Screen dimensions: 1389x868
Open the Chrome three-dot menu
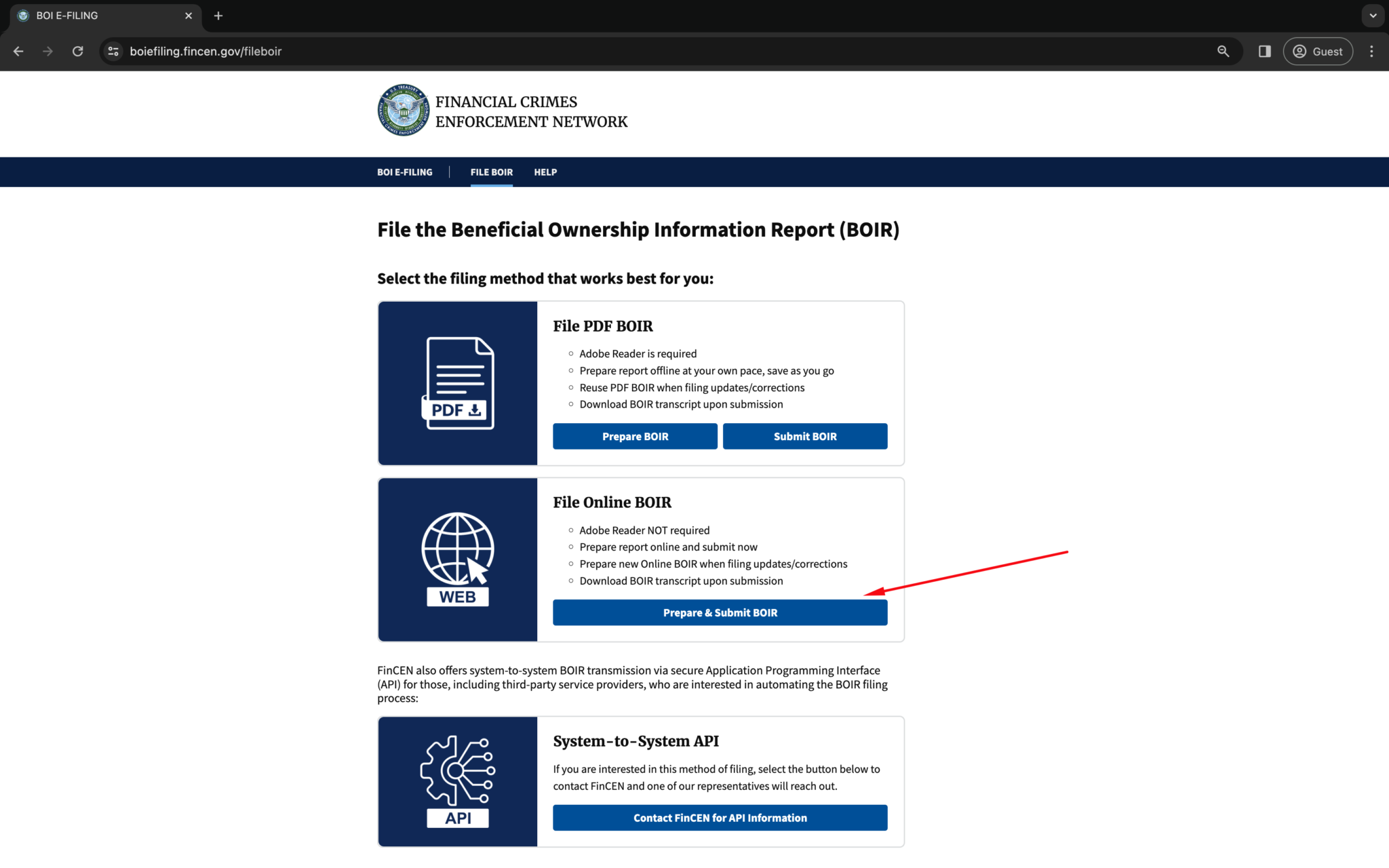1371,51
